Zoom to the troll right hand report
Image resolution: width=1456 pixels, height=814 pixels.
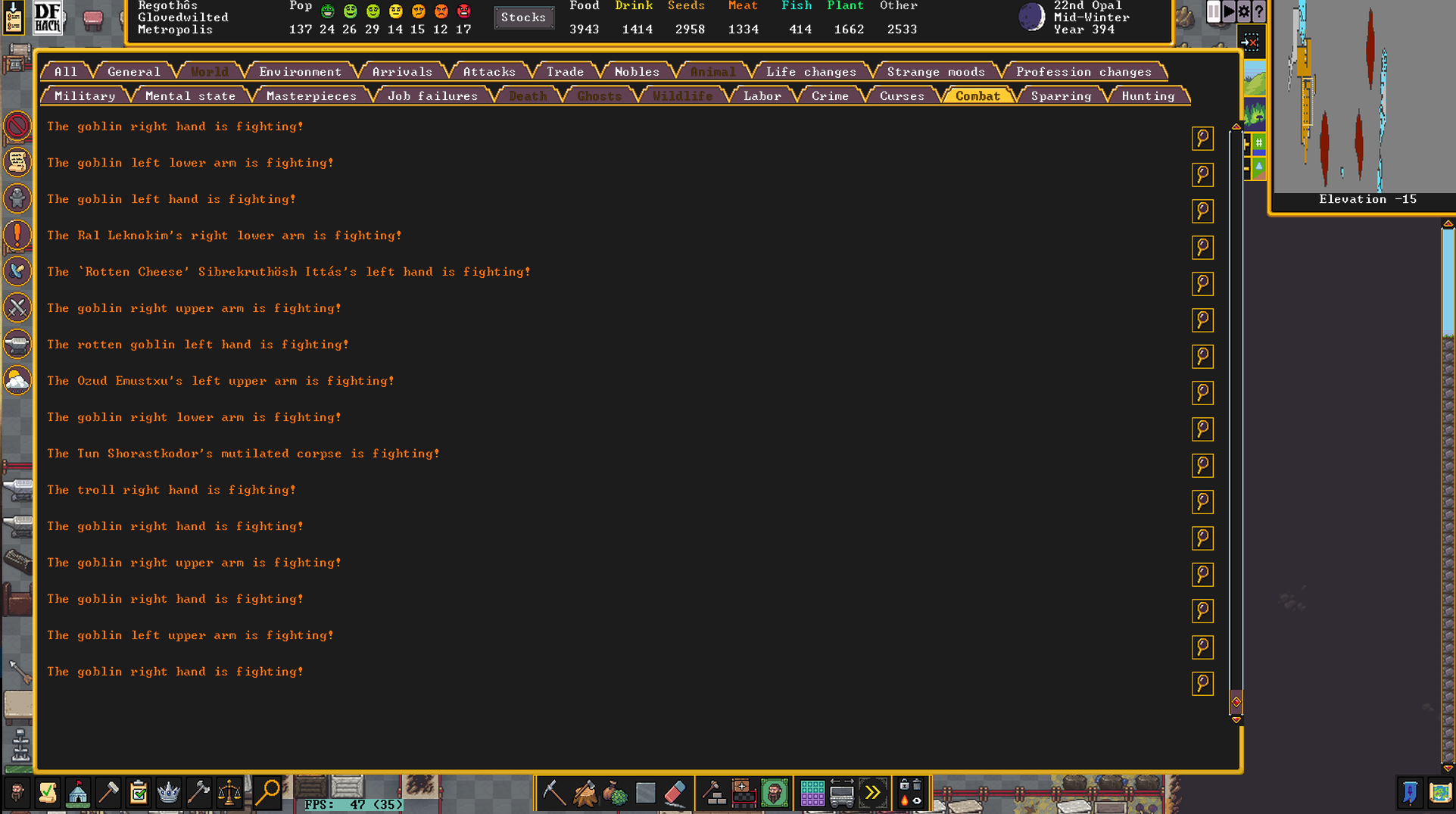point(1202,502)
